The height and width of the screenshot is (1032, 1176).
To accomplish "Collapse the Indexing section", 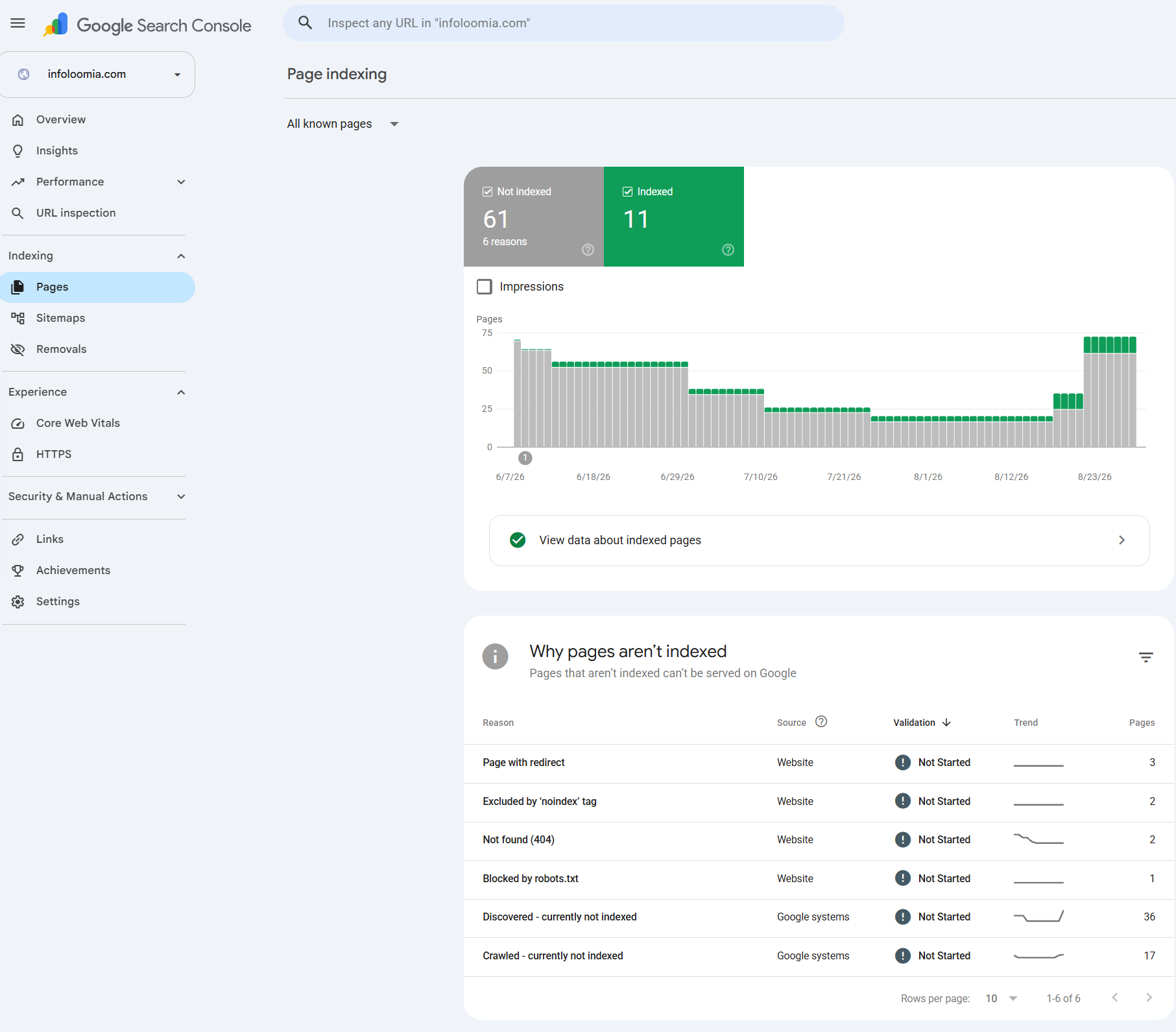I will (x=181, y=256).
